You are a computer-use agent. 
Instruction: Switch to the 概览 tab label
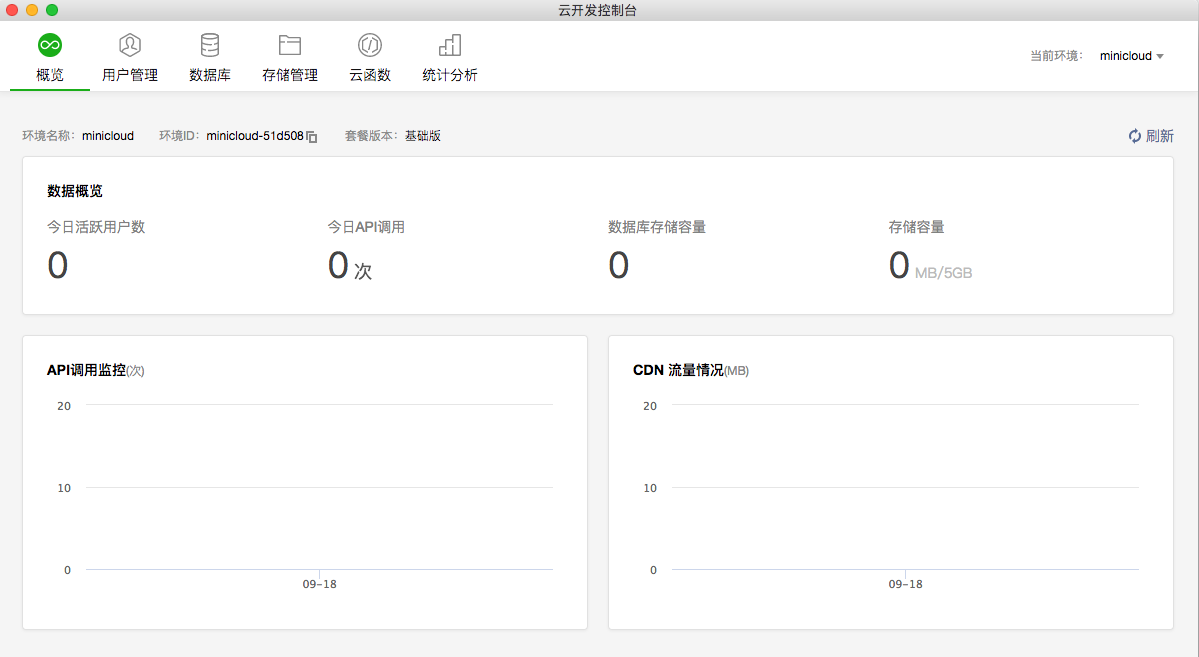pos(50,75)
